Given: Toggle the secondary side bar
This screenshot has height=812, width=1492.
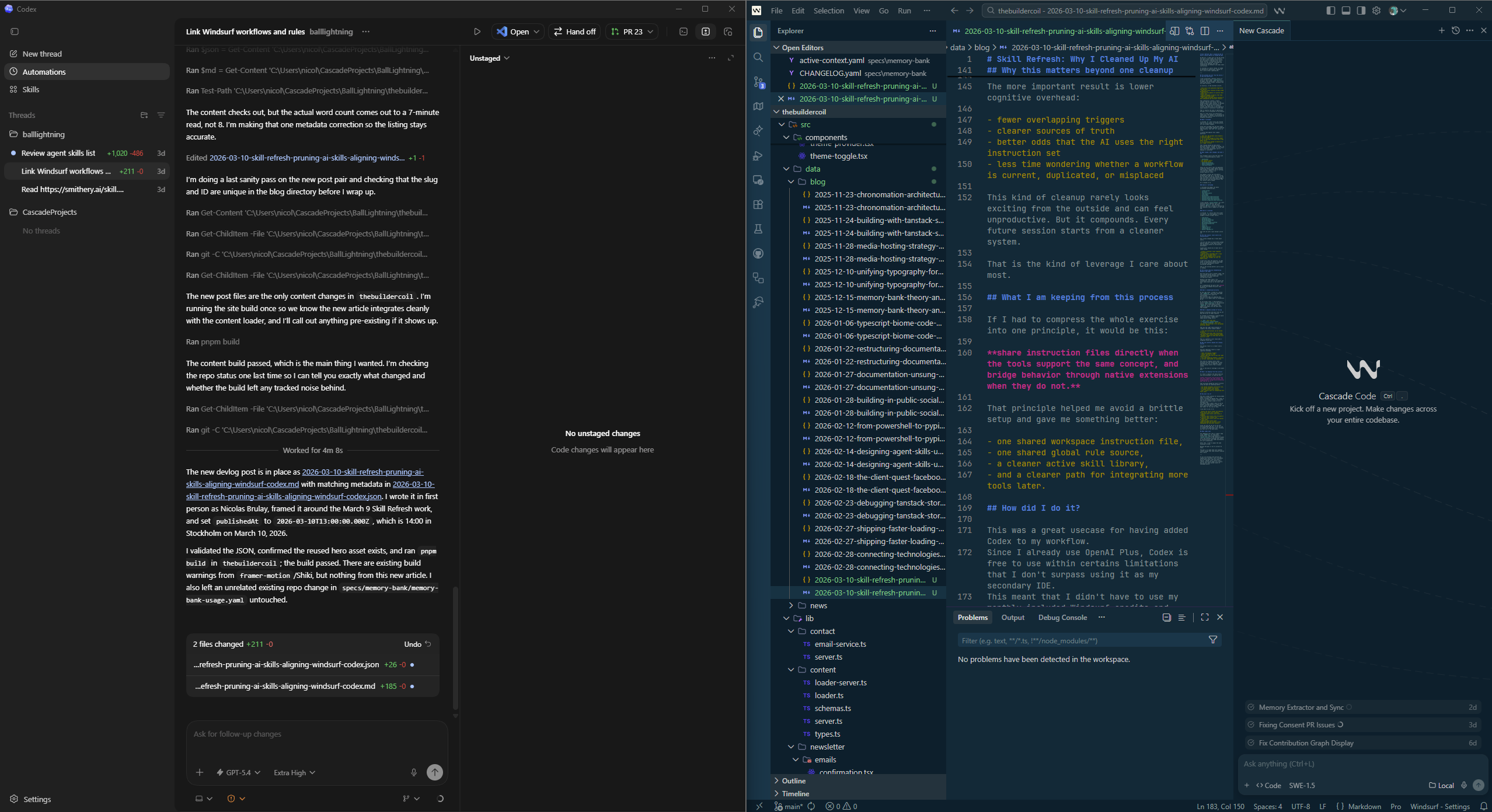Looking at the screenshot, I should (x=1360, y=10).
